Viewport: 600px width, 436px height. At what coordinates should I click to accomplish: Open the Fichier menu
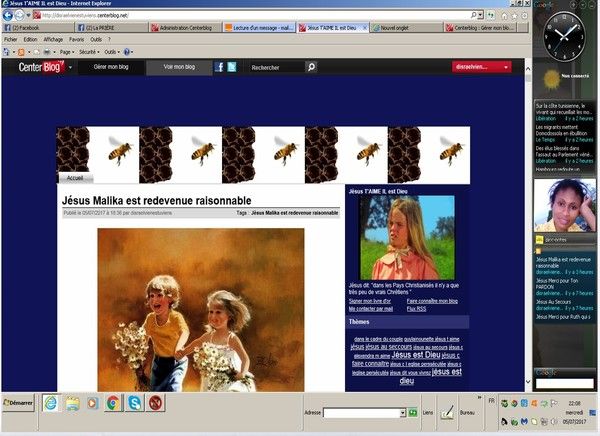[11, 39]
